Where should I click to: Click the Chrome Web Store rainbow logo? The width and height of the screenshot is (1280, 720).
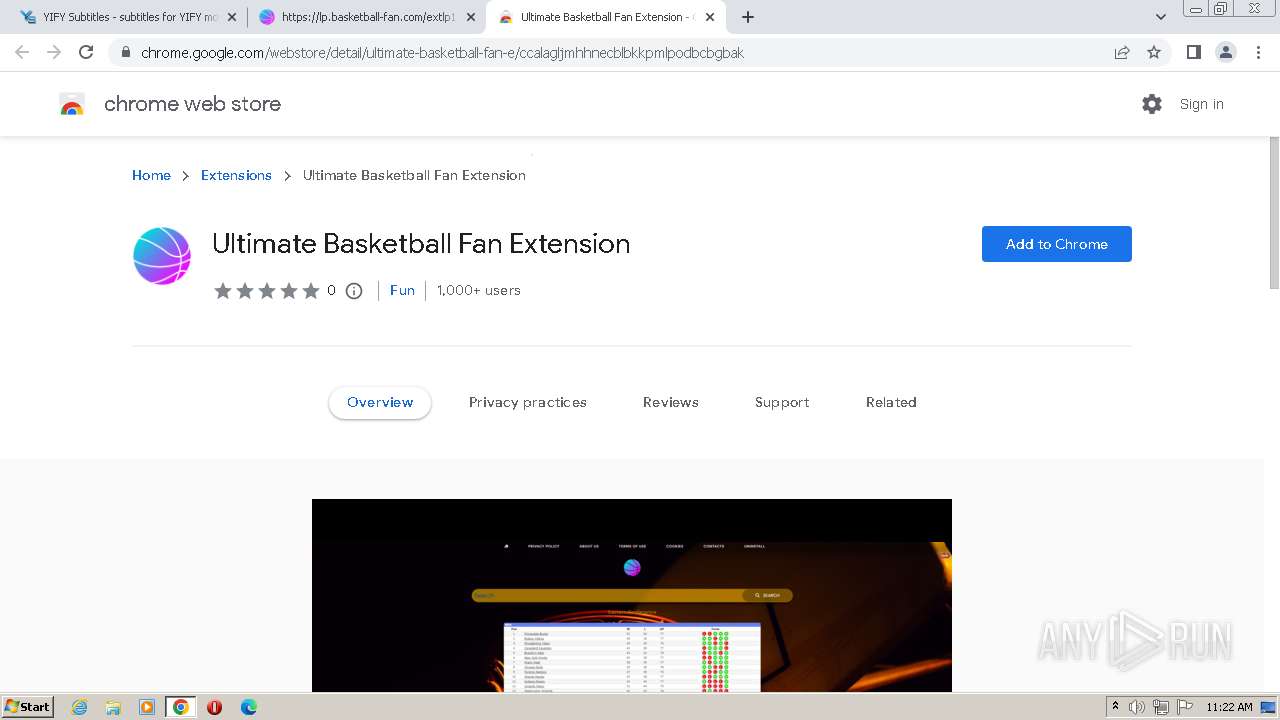(x=72, y=104)
